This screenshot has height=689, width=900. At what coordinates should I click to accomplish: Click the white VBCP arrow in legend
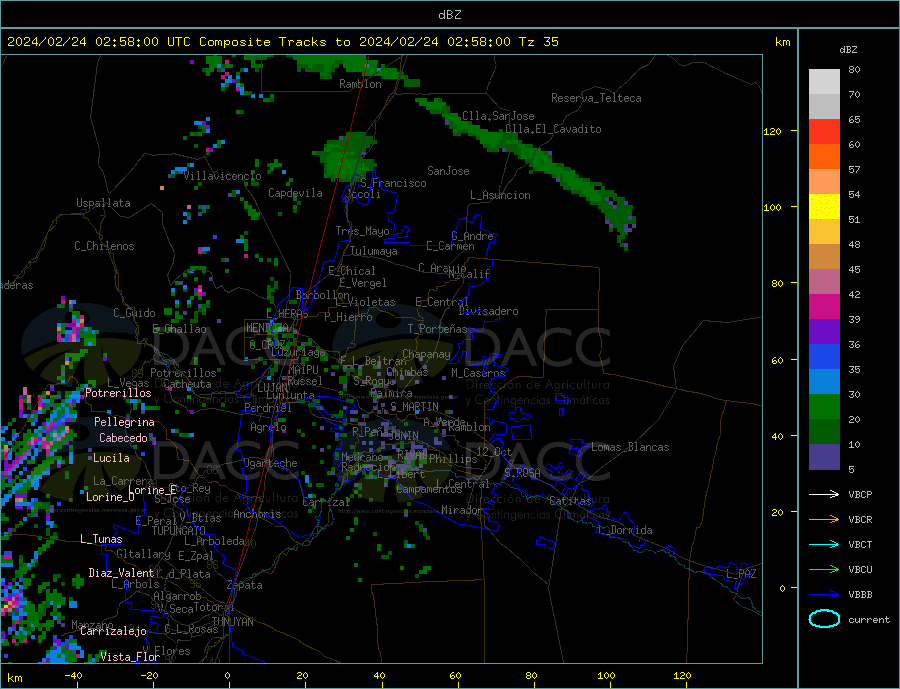click(x=824, y=494)
